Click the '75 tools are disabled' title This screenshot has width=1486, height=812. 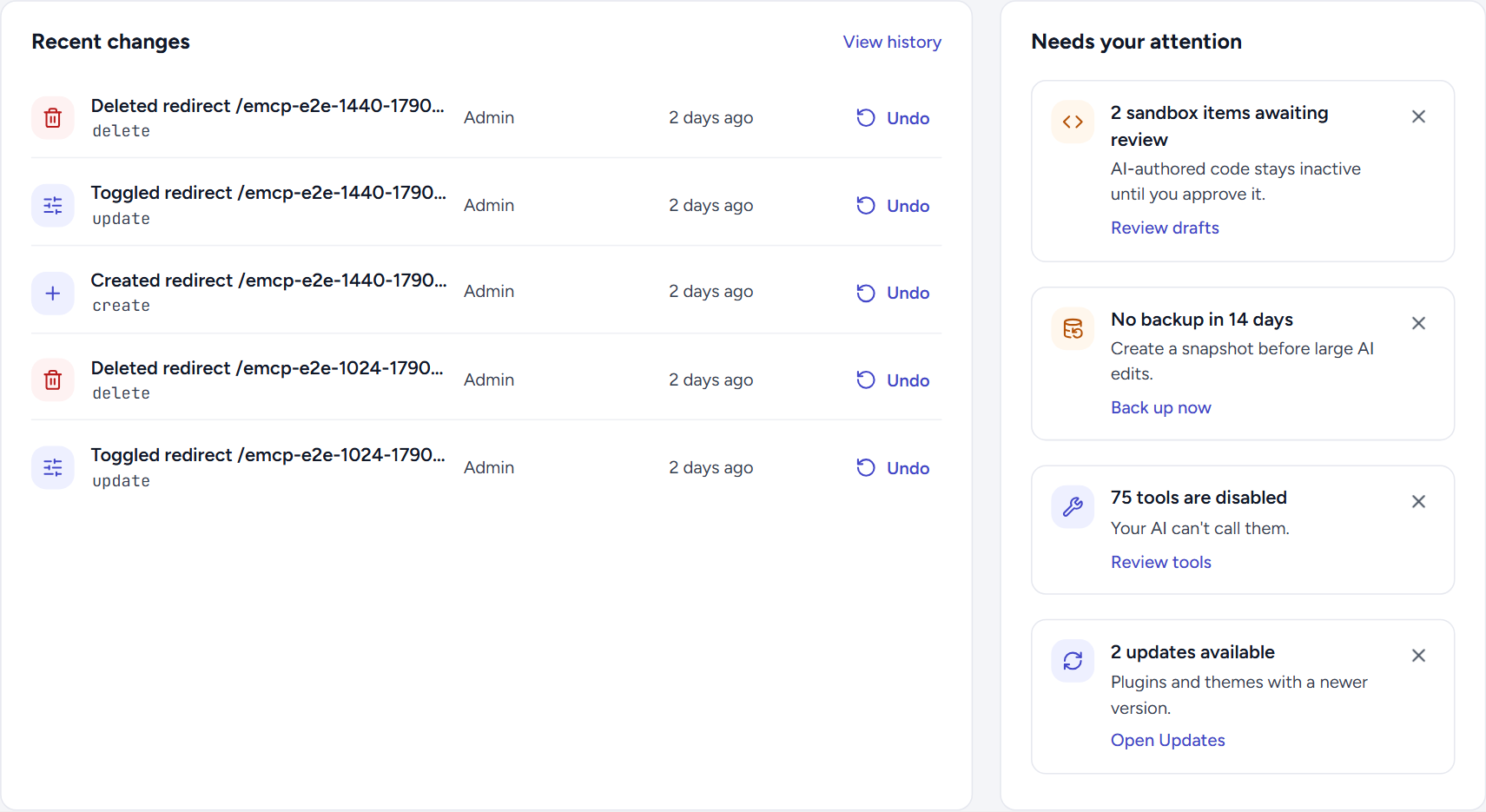1199,498
